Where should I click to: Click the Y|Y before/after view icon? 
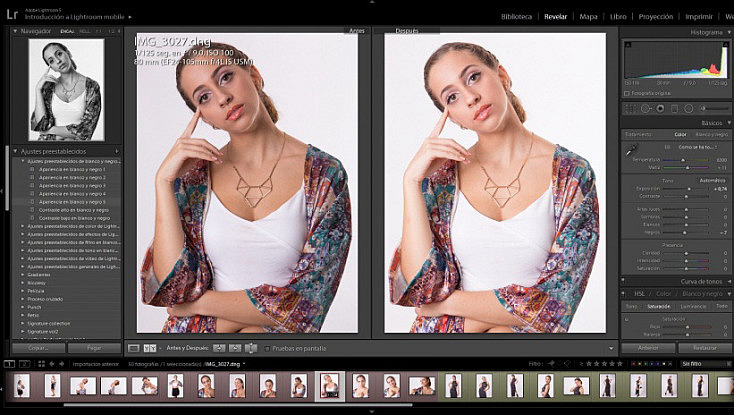pyautogui.click(x=150, y=348)
